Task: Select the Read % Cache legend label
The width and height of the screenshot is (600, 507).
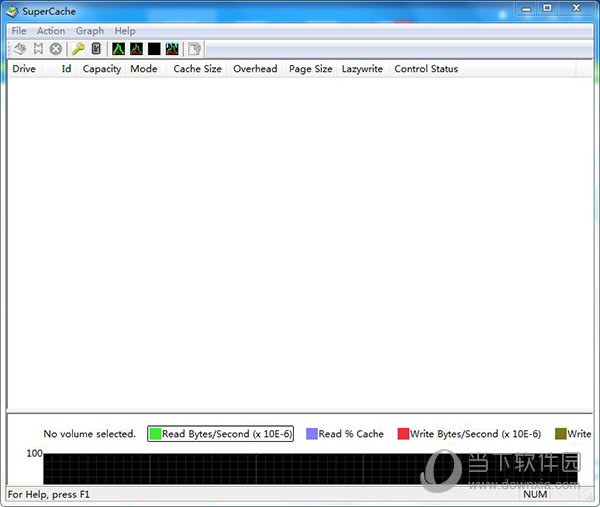Action: click(x=351, y=434)
